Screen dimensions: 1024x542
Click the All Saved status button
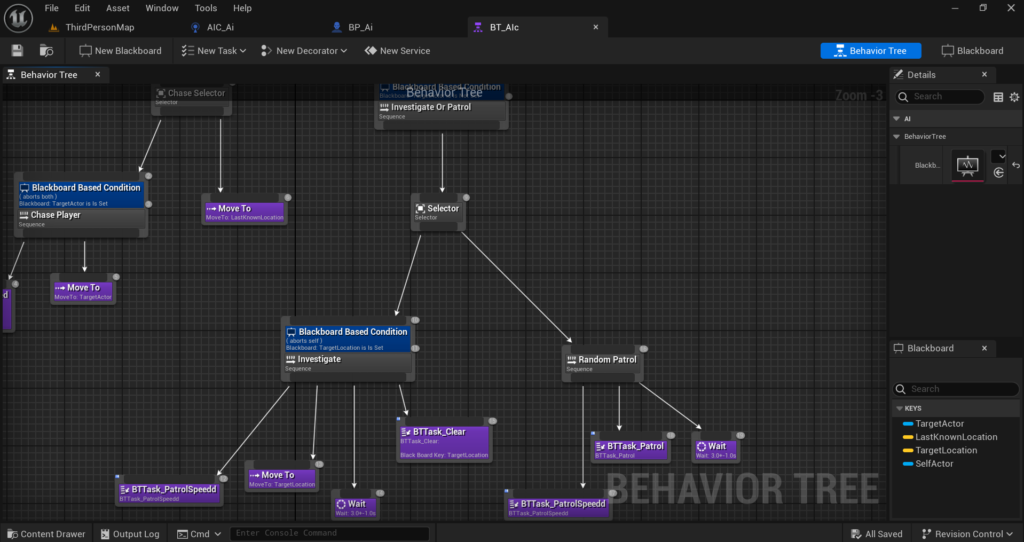tap(876, 534)
